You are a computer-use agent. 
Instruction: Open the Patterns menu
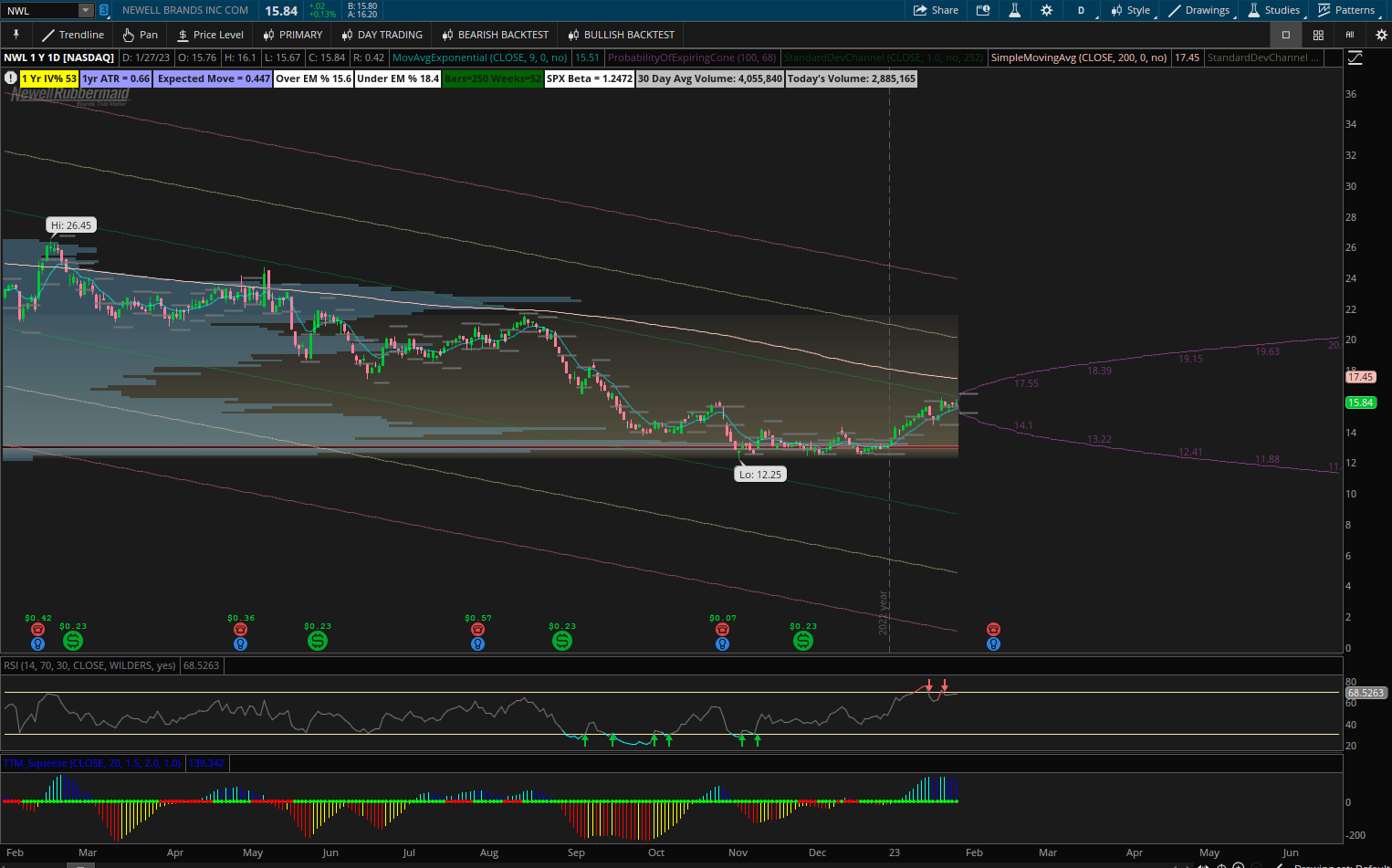(1349, 10)
